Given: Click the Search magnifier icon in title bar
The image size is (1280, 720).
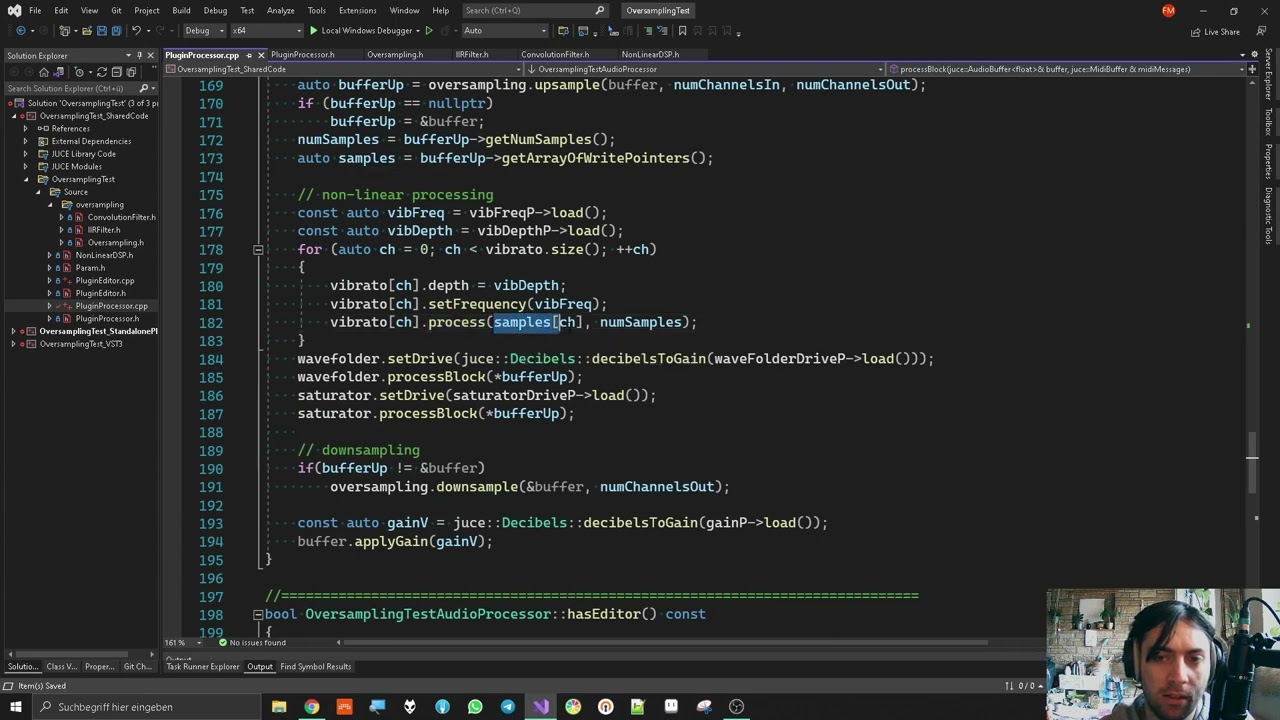Looking at the screenshot, I should point(600,10).
